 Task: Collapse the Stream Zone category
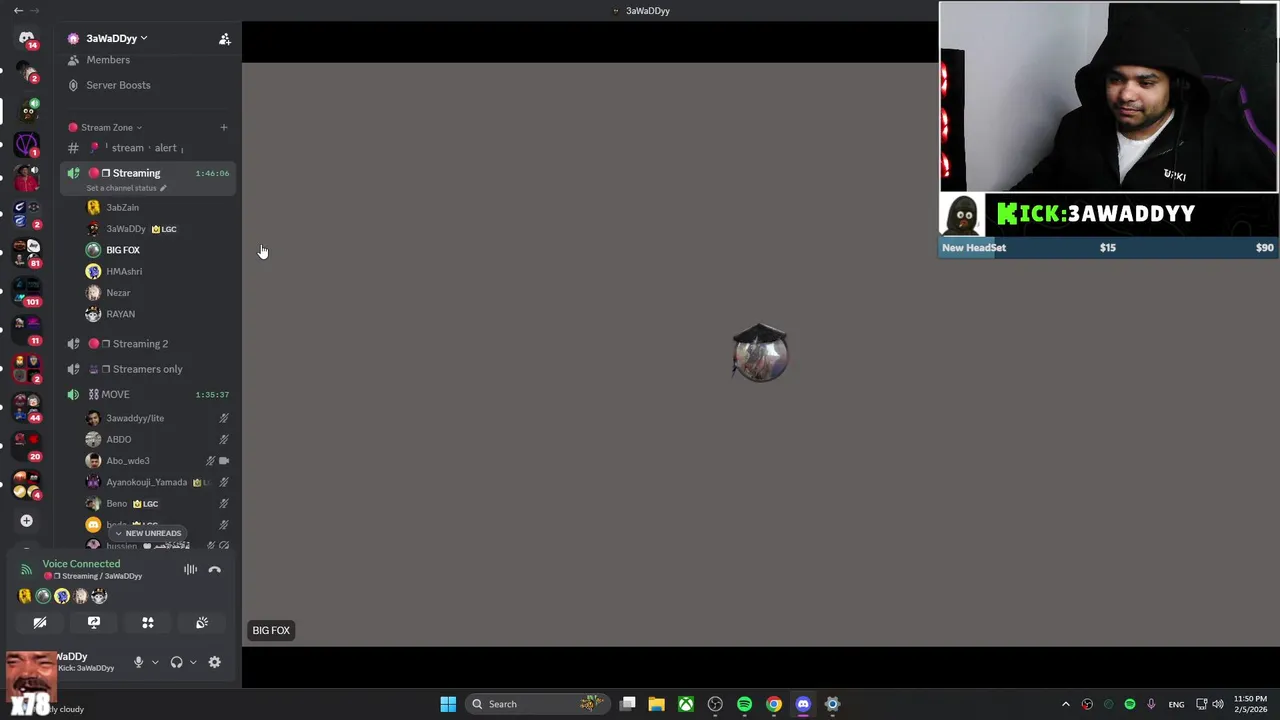click(112, 128)
